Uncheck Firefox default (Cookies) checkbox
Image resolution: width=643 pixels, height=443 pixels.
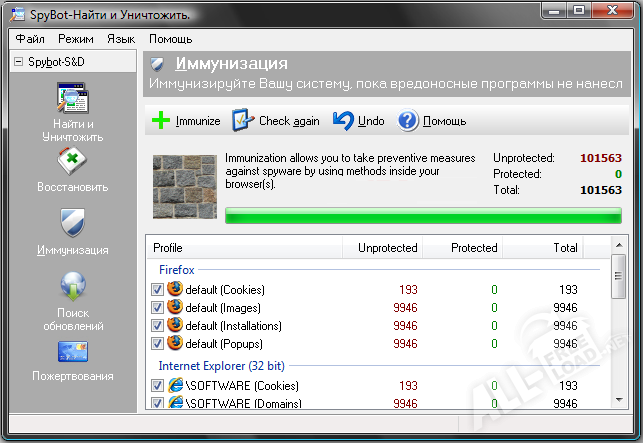pos(157,289)
